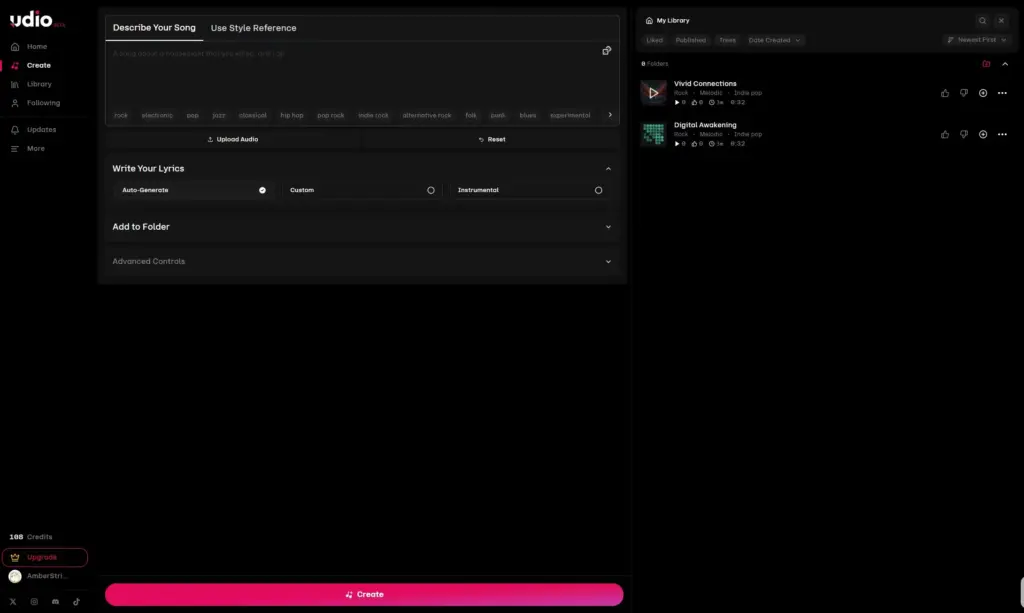Toggle the Liked filter
The image size is (1024, 613).
[x=654, y=40]
